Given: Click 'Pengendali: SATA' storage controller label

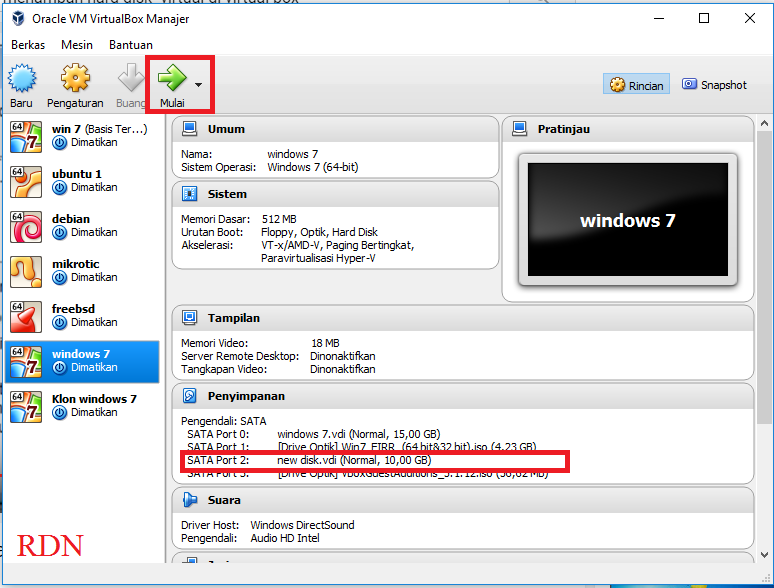Looking at the screenshot, I should 224,421.
